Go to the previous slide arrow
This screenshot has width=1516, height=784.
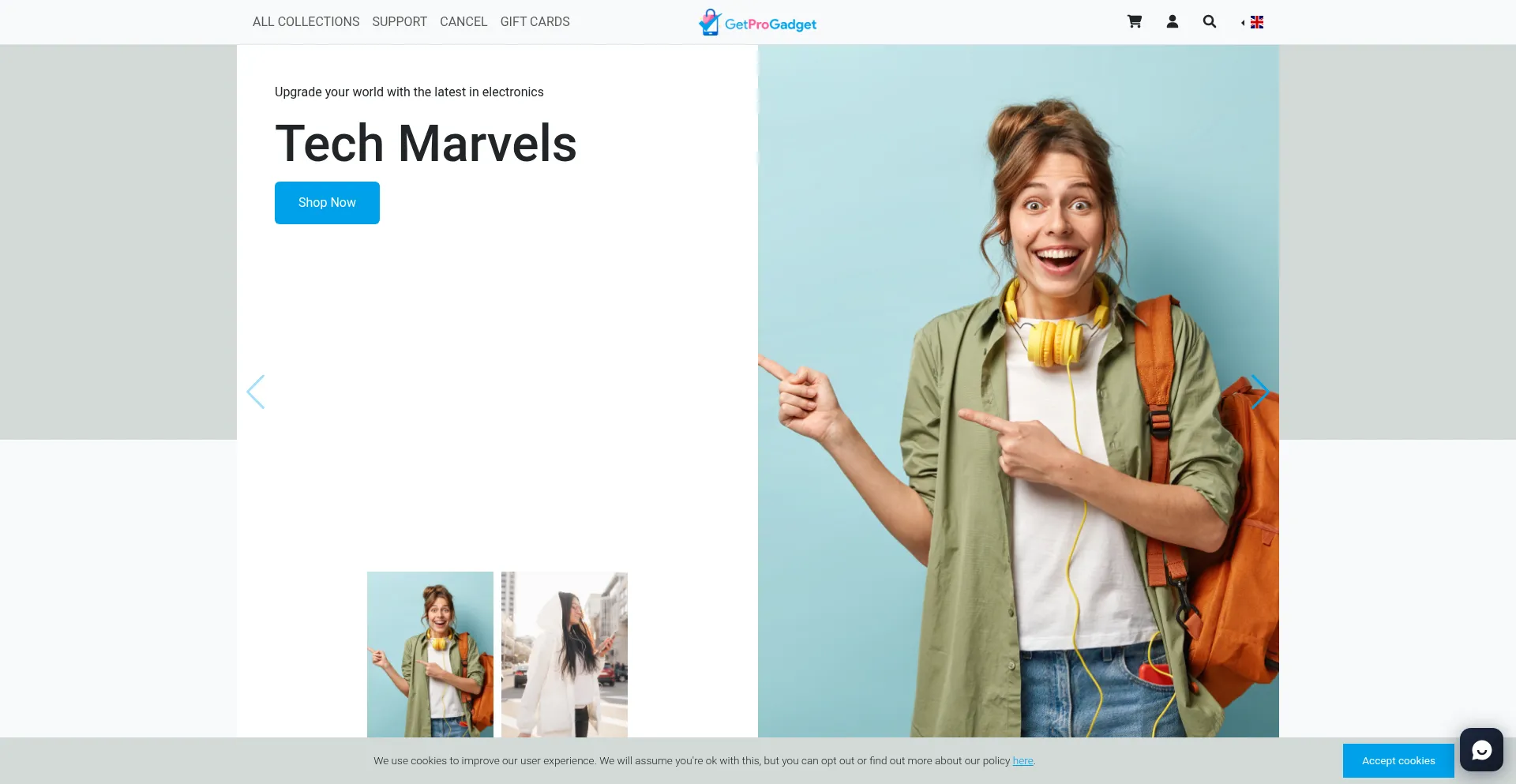pos(256,392)
